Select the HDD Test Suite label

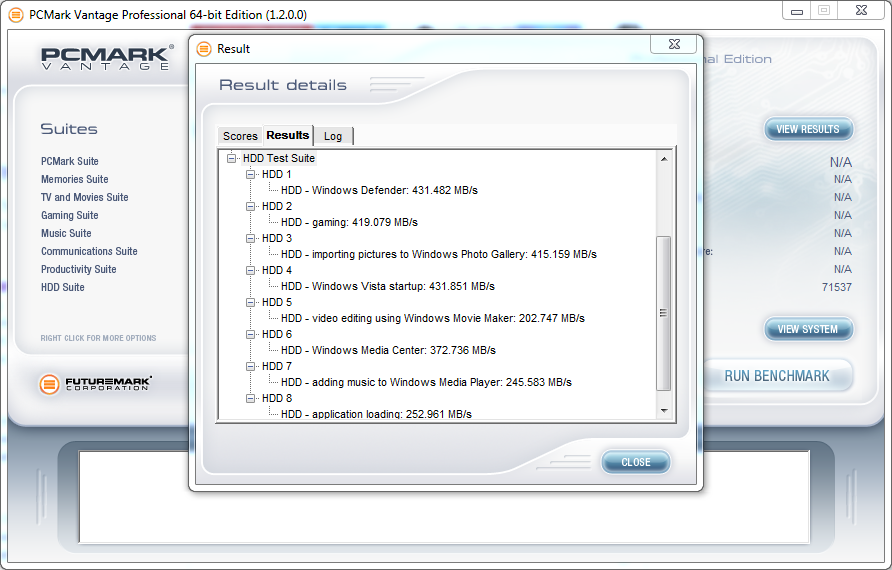[x=279, y=158]
